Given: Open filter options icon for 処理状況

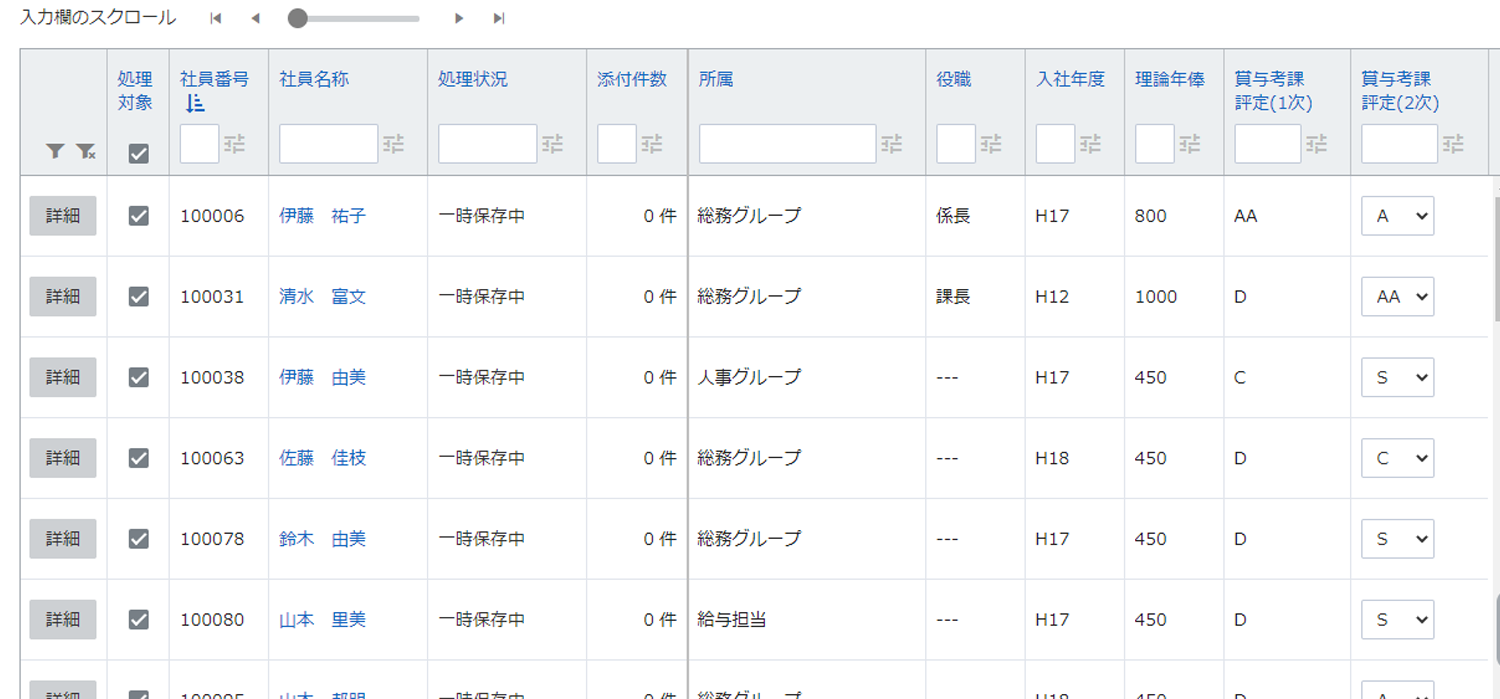Looking at the screenshot, I should (x=553, y=144).
